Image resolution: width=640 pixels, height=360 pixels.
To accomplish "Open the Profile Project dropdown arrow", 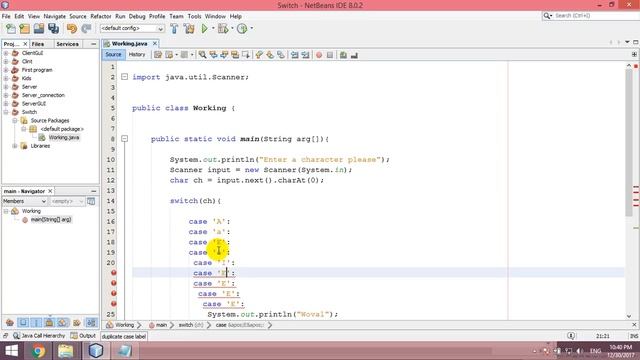I will tap(251, 29).
